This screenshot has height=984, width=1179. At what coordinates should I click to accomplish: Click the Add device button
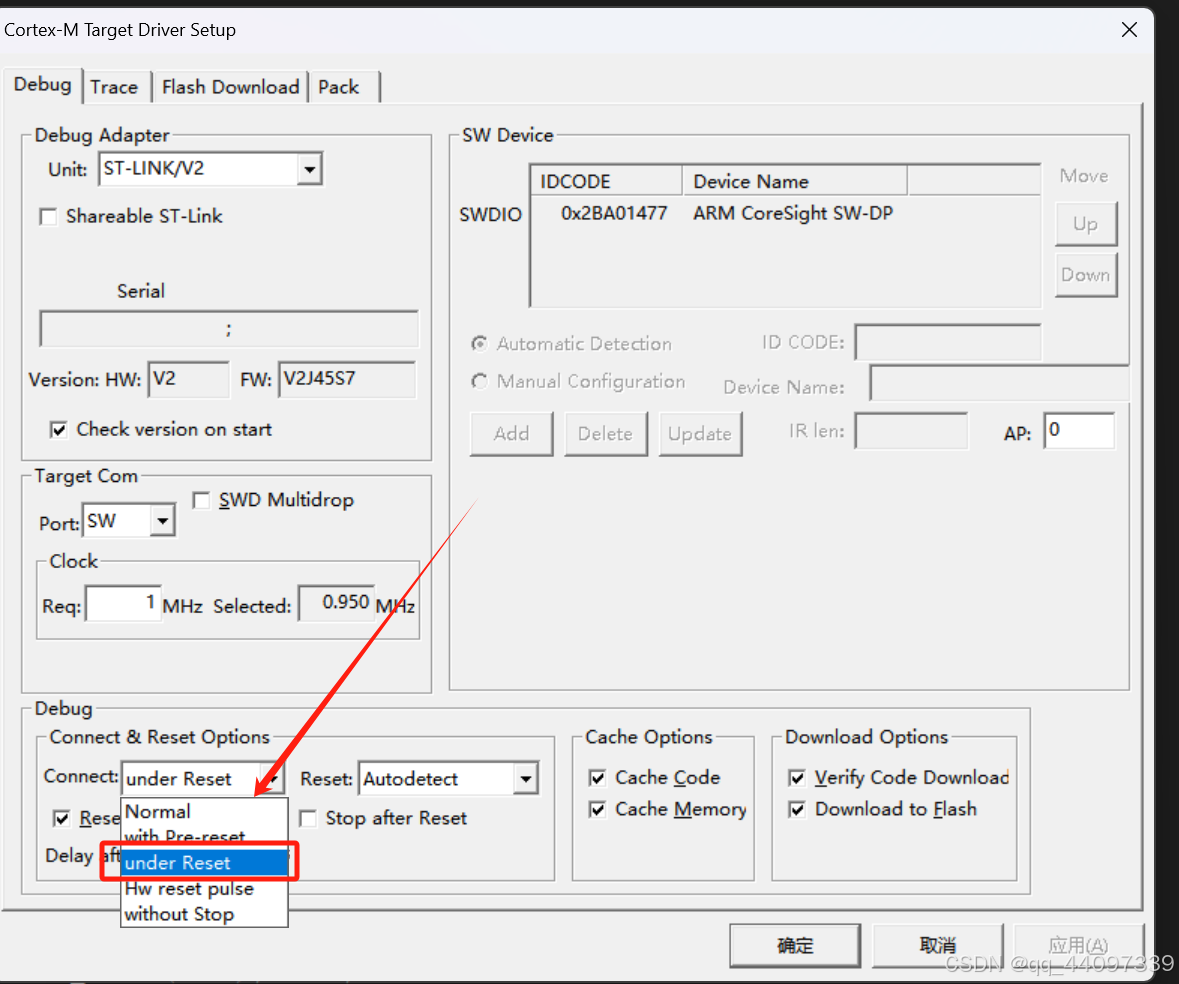pos(511,433)
